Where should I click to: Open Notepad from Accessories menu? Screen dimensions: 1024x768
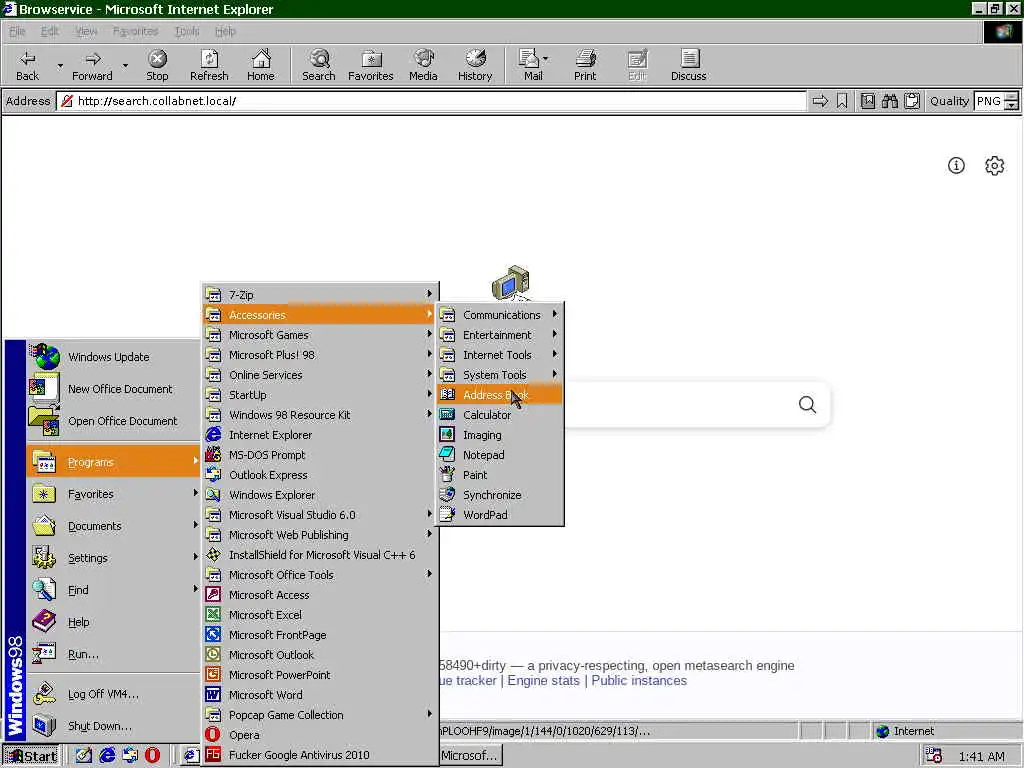pyautogui.click(x=500, y=455)
